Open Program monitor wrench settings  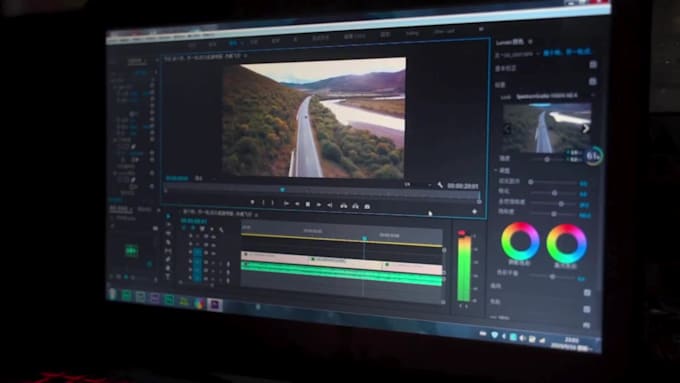click(440, 185)
